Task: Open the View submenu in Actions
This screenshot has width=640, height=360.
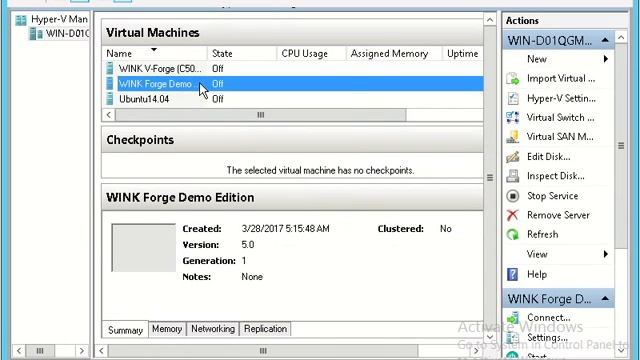Action: click(x=537, y=254)
